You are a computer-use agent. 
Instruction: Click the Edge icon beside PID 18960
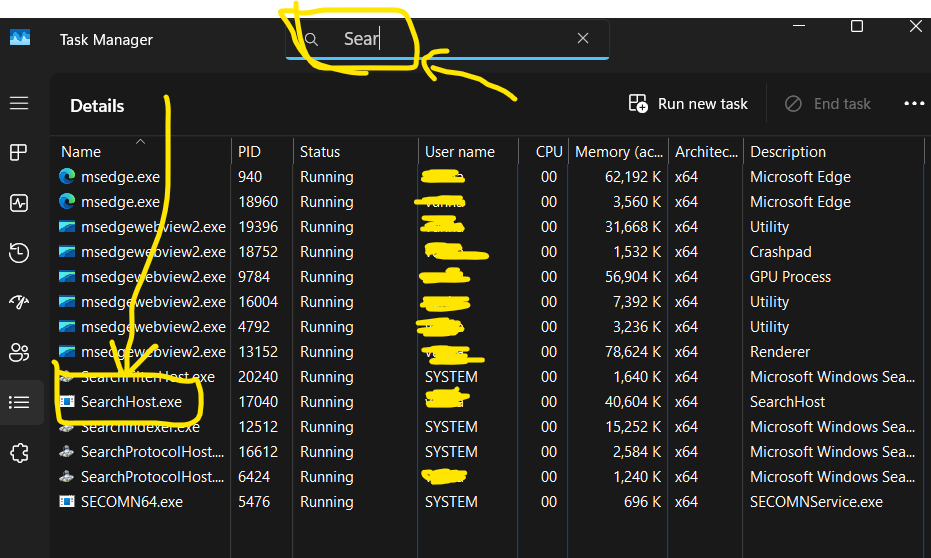pos(66,201)
